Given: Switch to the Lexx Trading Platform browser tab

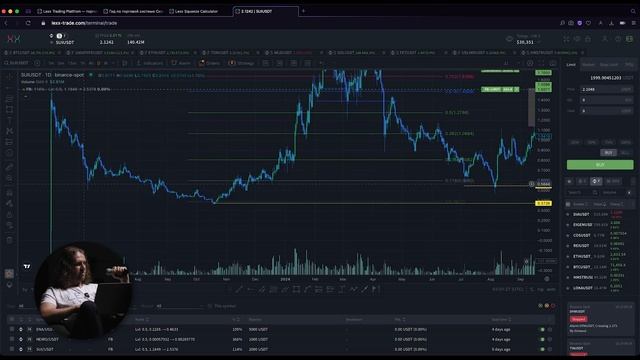Looking at the screenshot, I should [x=67, y=11].
